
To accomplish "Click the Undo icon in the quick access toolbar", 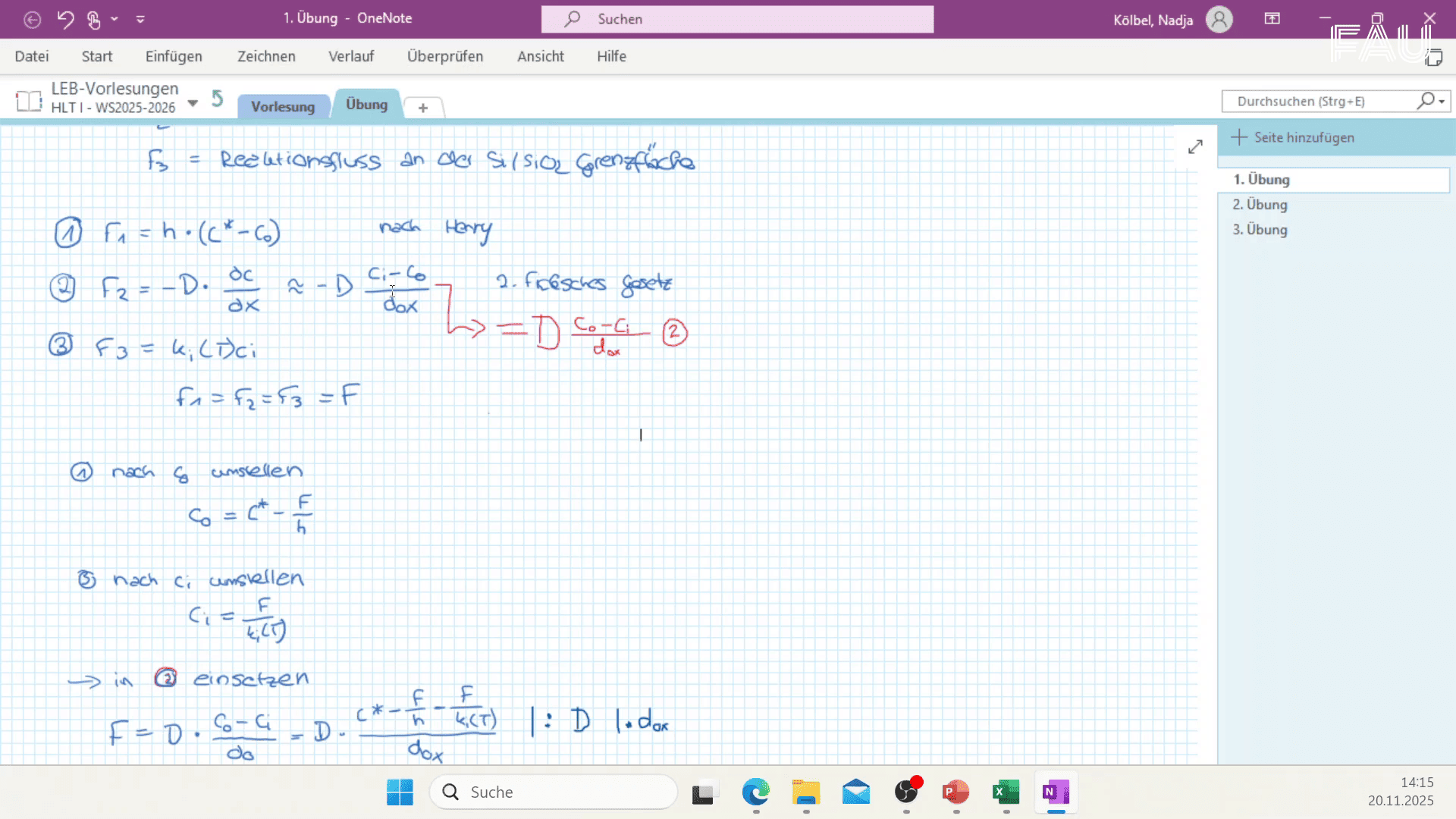I will coord(66,19).
